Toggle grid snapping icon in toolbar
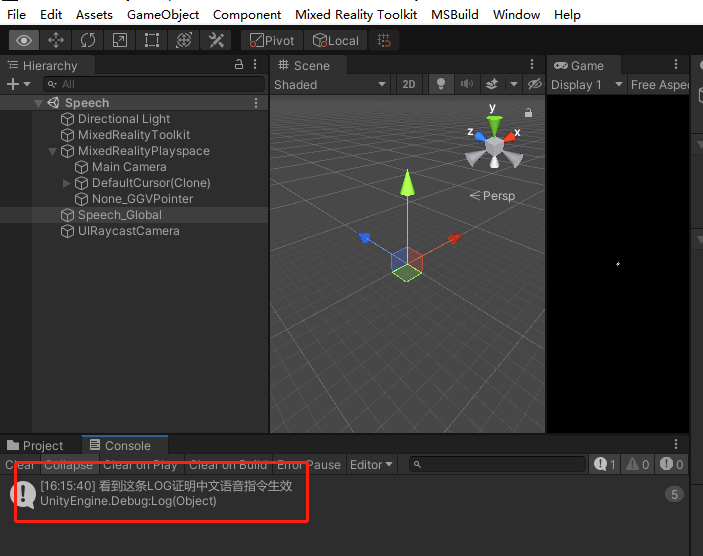Viewport: 703px width, 556px height. click(384, 40)
